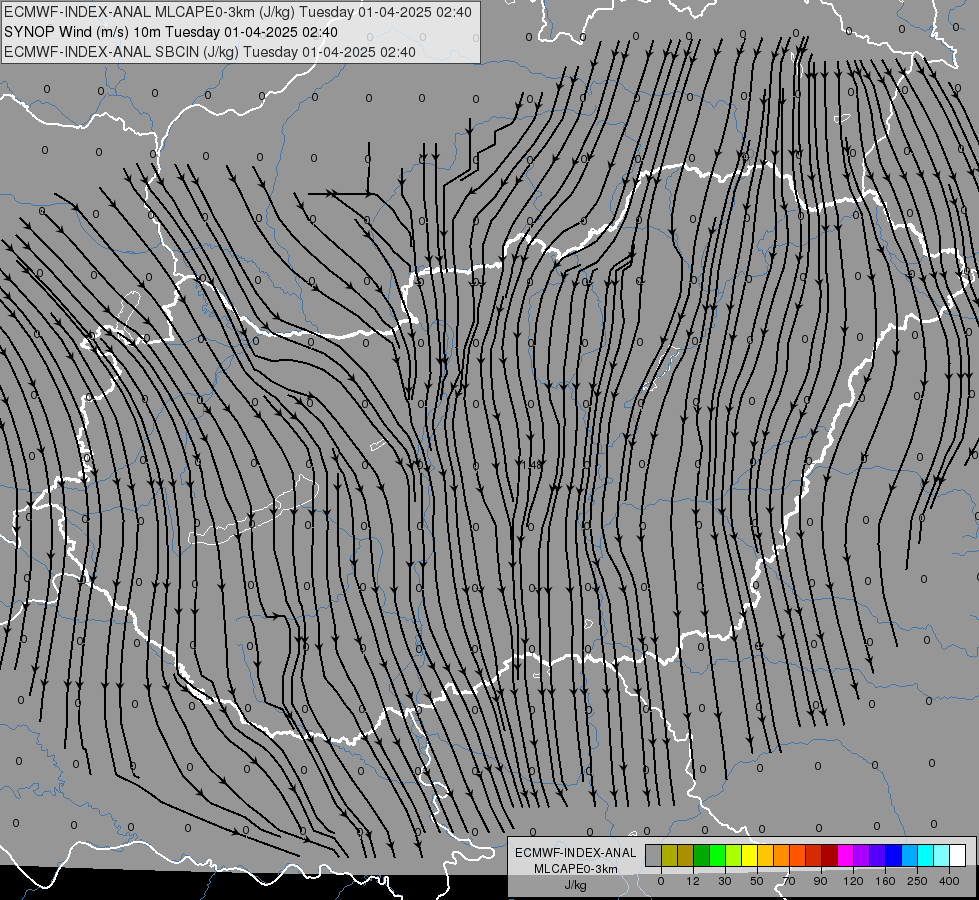The image size is (979, 900).
Task: Click the 90 tick label on color scale
Action: click(820, 881)
